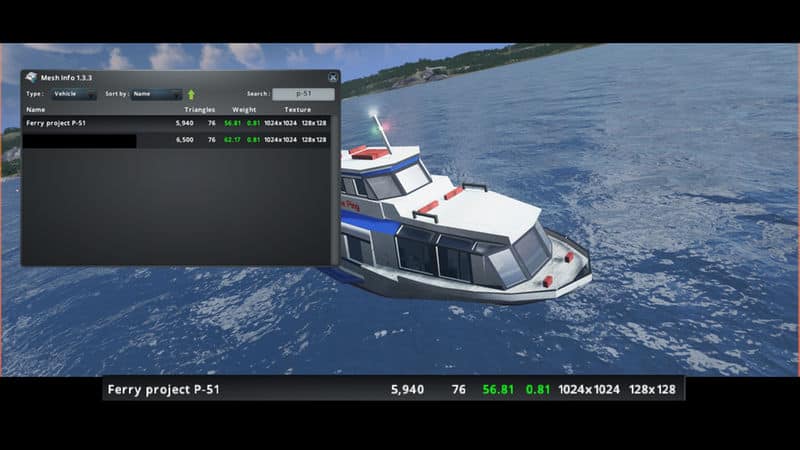This screenshot has width=800, height=450.
Task: Click the 5,940 triangle count in the list
Action: pyautogui.click(x=184, y=123)
